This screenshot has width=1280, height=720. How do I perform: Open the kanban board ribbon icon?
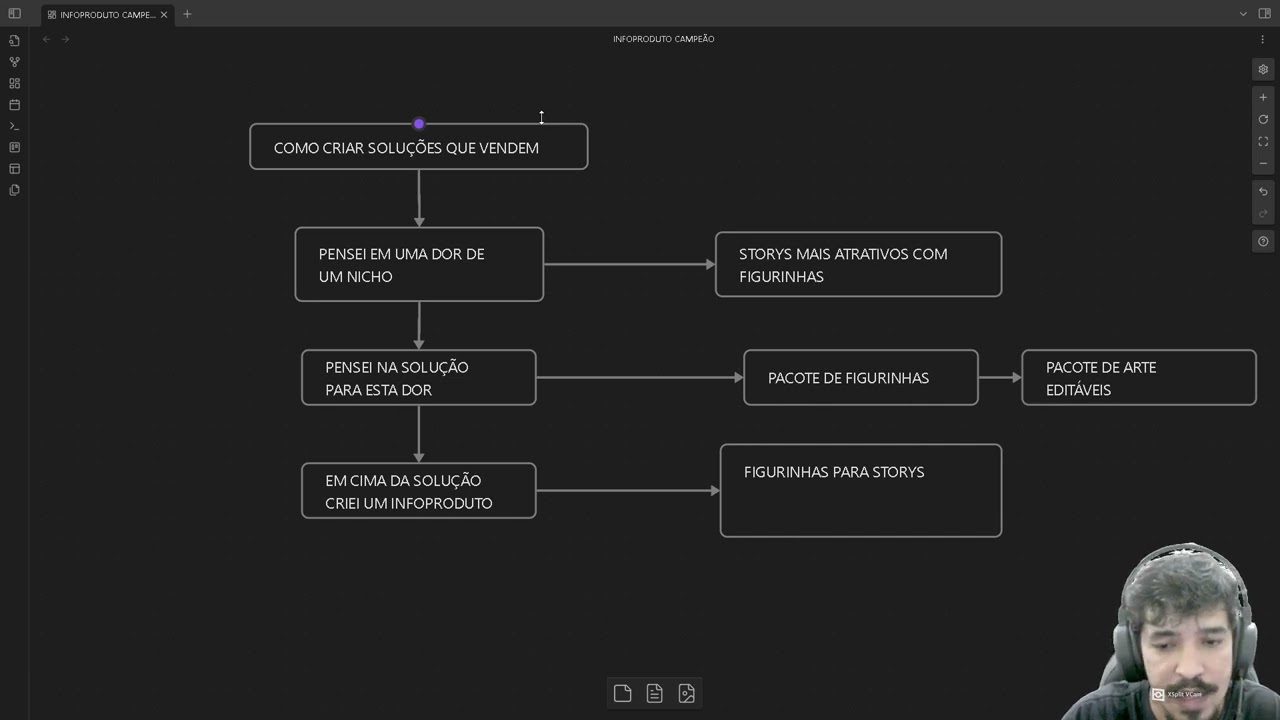(14, 147)
